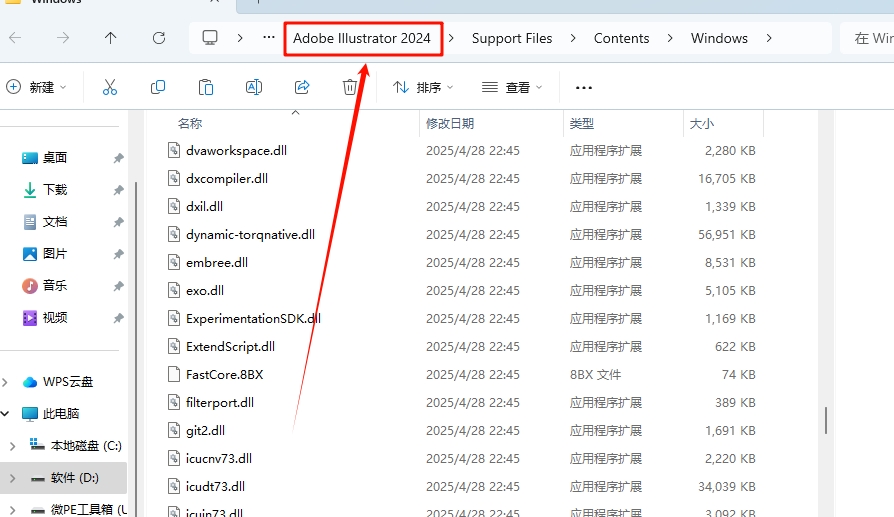Open Adobe Illustrator 2024 breadcrumb folder
This screenshot has height=517, width=894.
(x=361, y=38)
